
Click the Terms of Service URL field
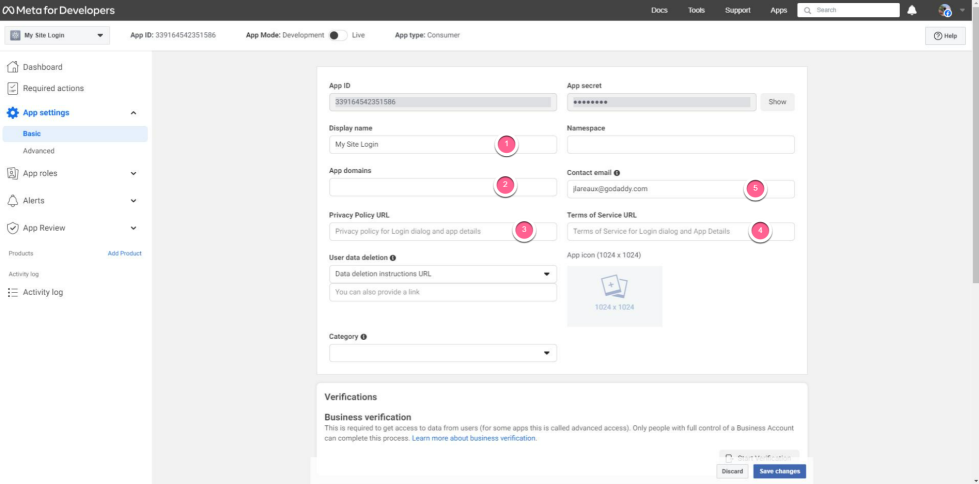point(681,231)
